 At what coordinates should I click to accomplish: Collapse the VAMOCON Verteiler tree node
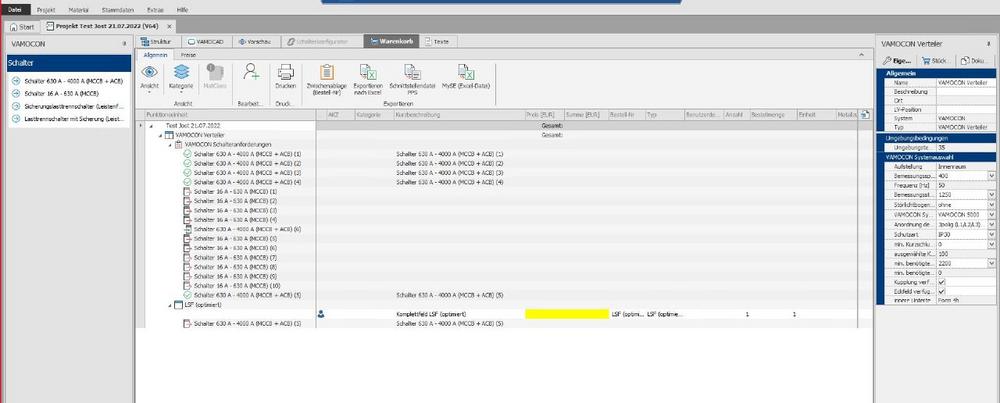(x=160, y=135)
